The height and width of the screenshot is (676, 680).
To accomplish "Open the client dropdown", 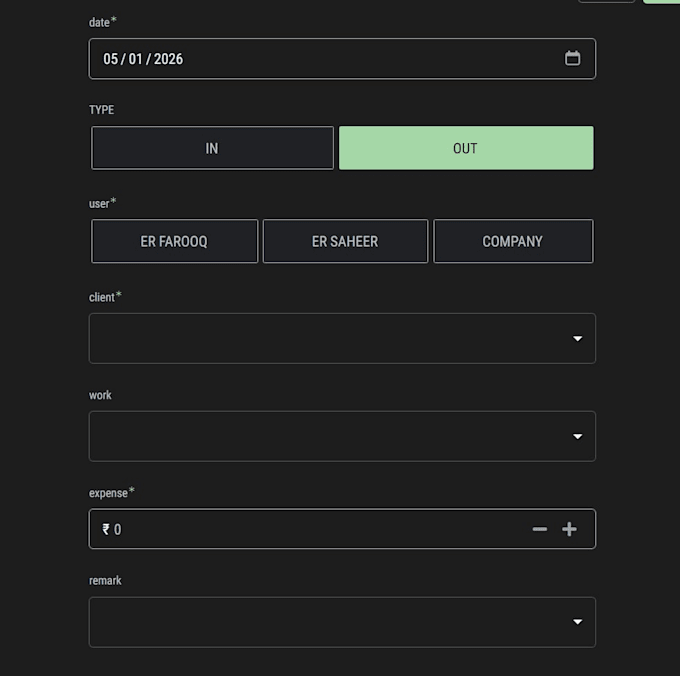I will 342,339.
